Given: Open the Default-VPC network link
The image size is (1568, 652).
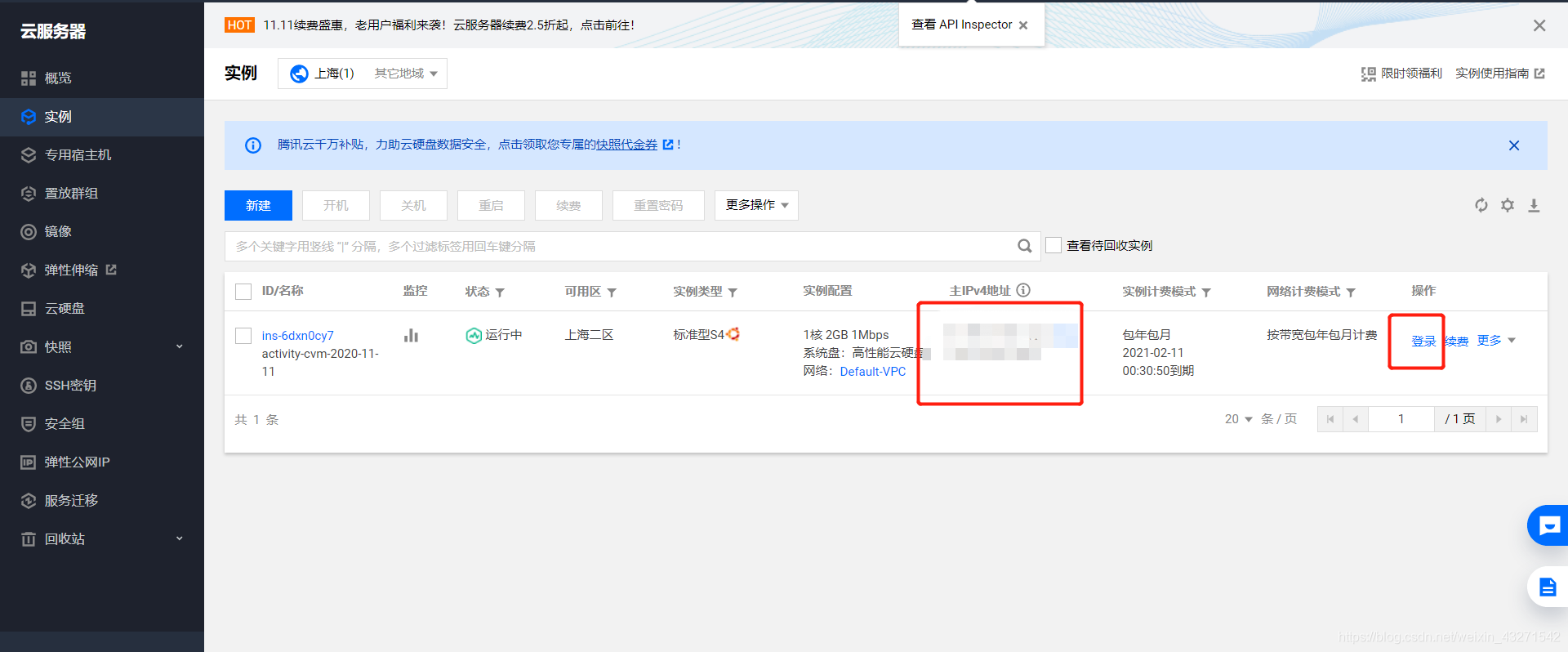Looking at the screenshot, I should point(873,372).
